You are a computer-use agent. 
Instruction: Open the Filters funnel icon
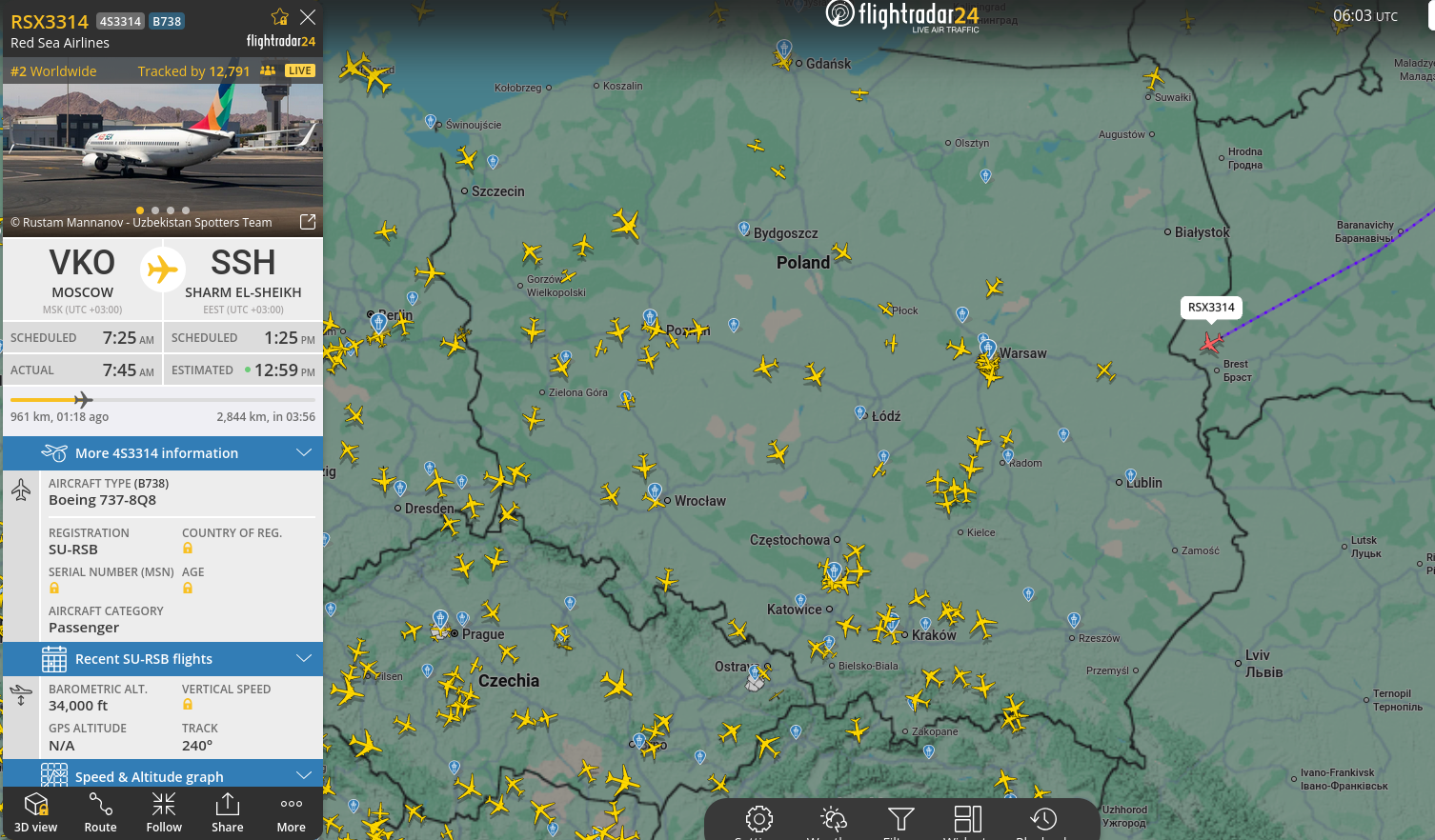click(x=900, y=819)
